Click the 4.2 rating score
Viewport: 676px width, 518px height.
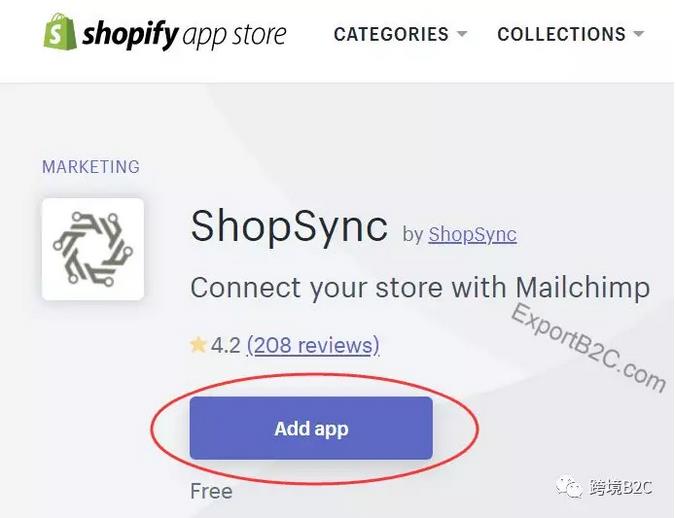225,346
